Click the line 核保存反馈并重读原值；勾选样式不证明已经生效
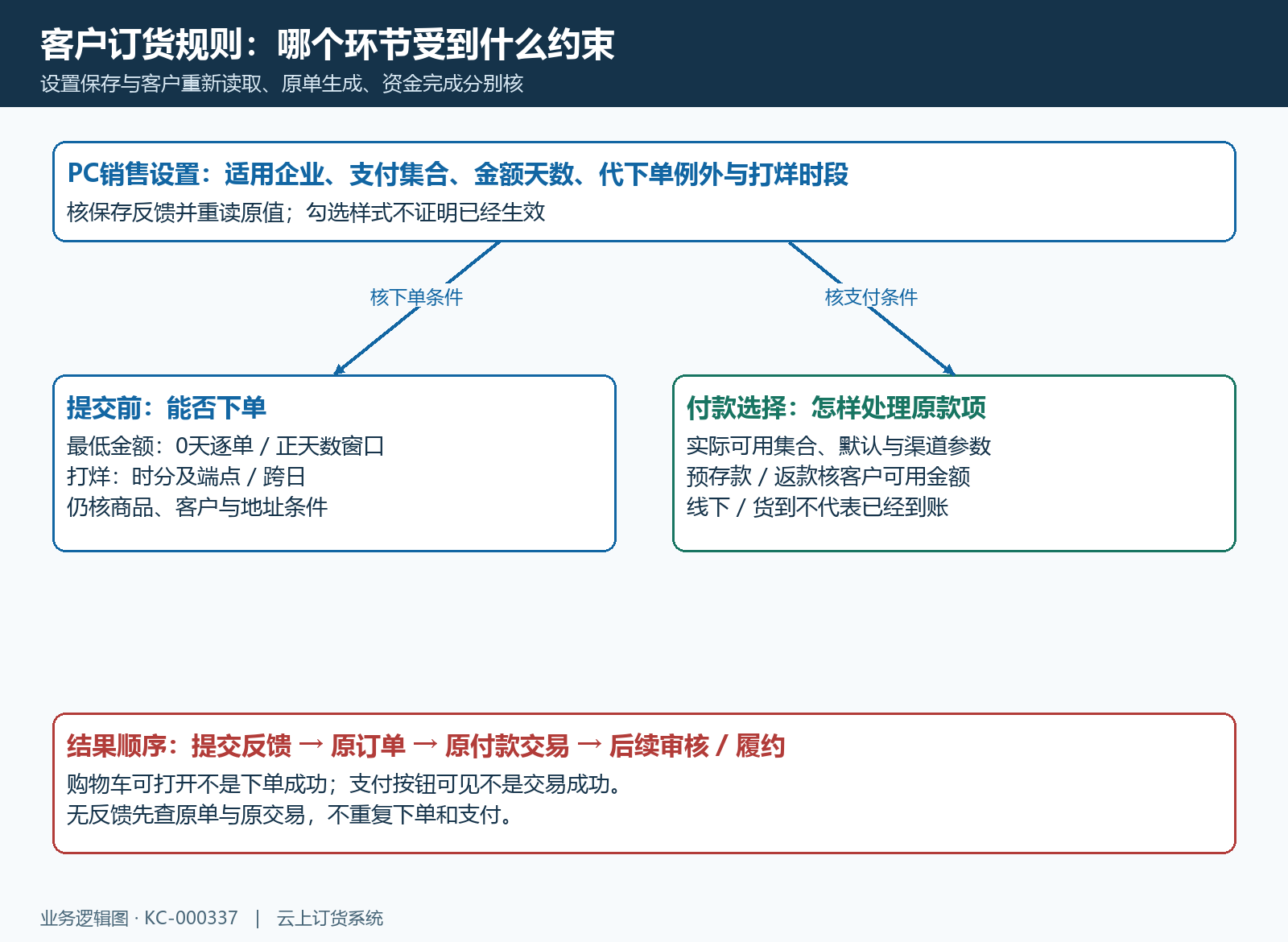 point(306,212)
